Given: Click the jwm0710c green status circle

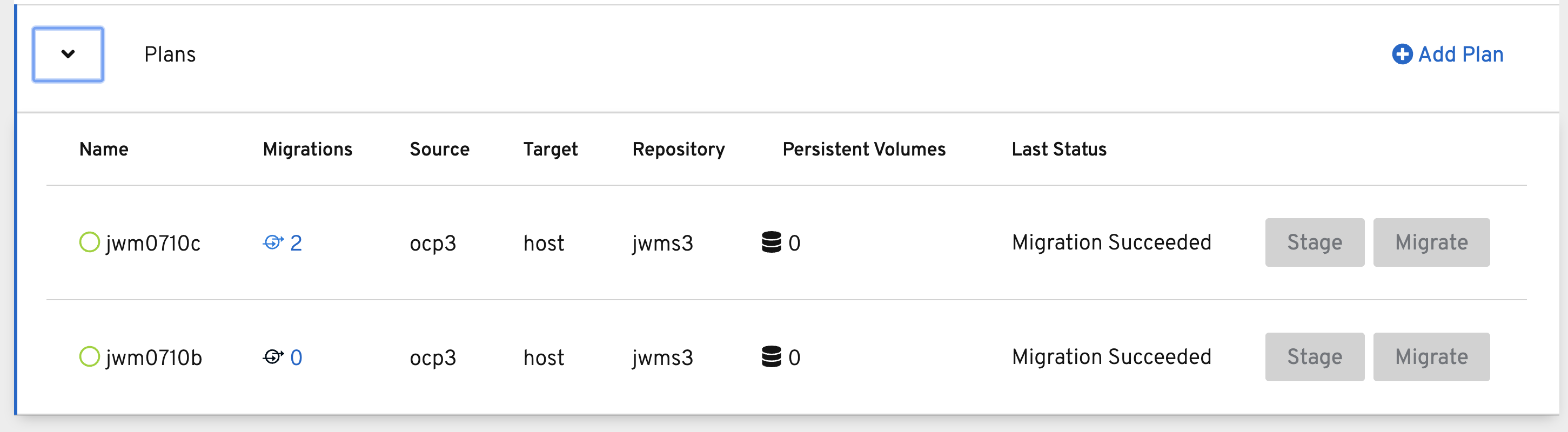Looking at the screenshot, I should 90,242.
